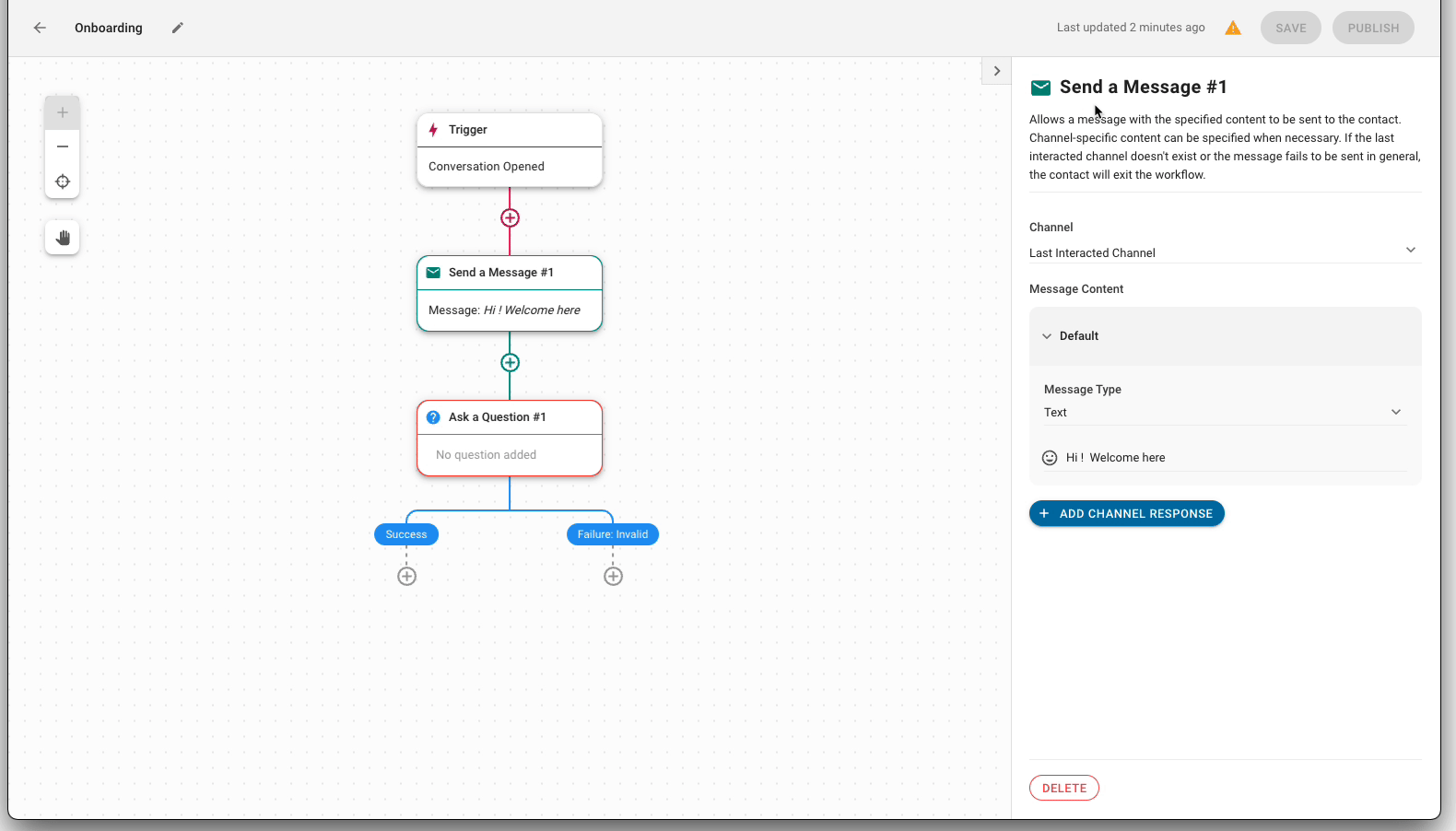Click the Add Channel Response button
The width and height of the screenshot is (1456, 831).
1126,513
